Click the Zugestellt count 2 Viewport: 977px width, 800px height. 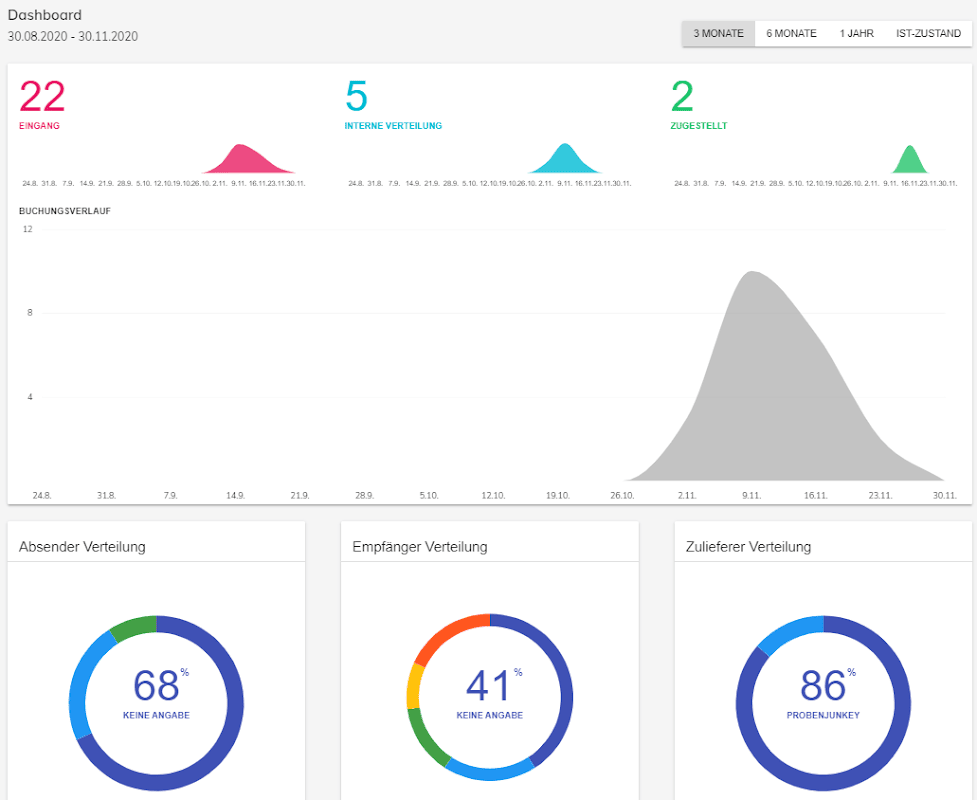point(682,97)
